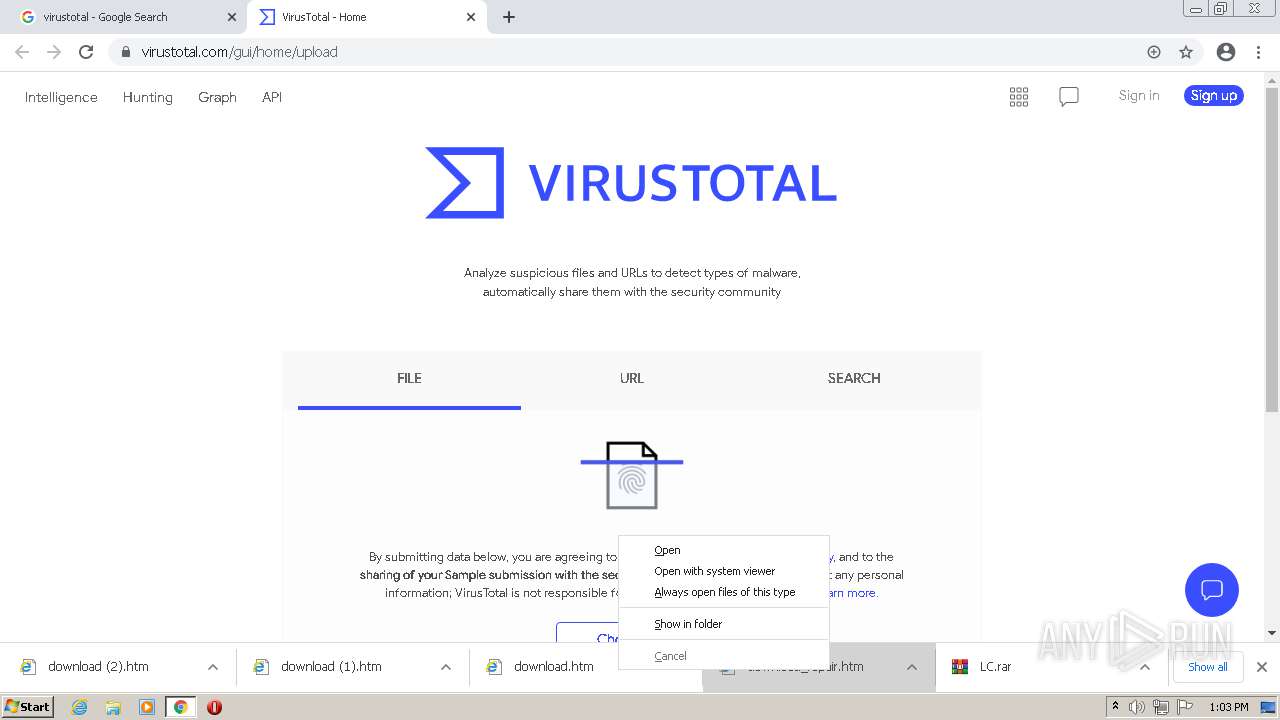The image size is (1280, 720).
Task: Click the action center flag icon
Action: (x=1183, y=707)
